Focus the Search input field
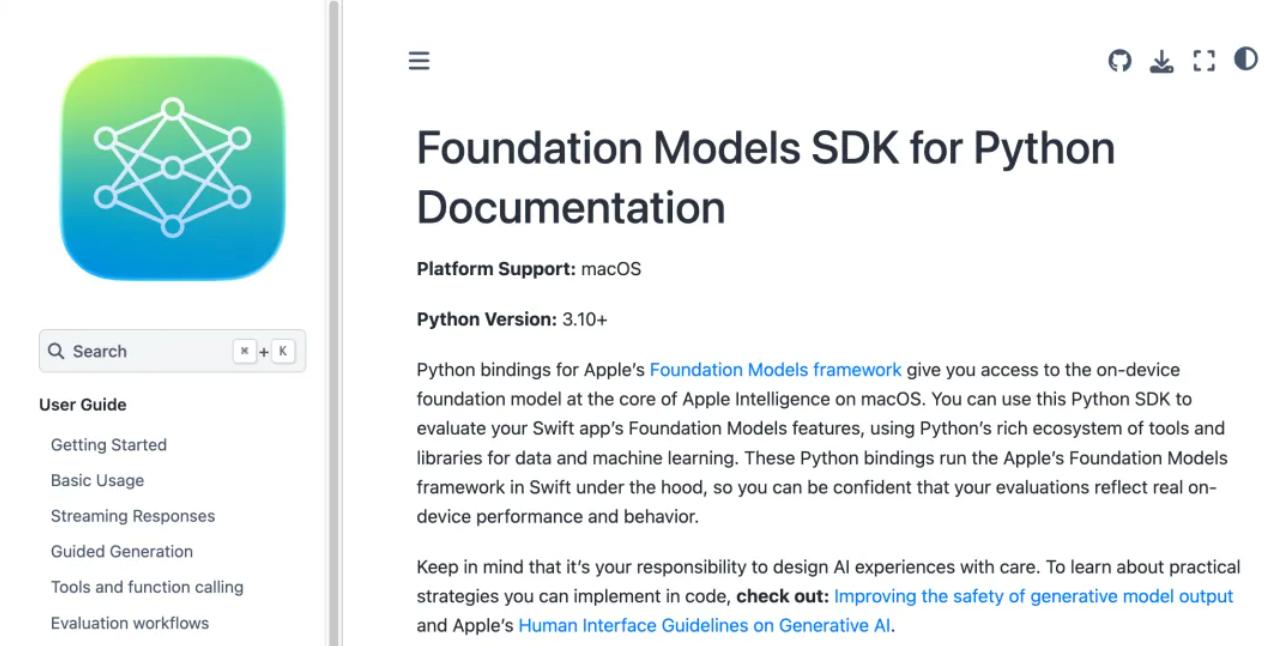 [x=172, y=351]
